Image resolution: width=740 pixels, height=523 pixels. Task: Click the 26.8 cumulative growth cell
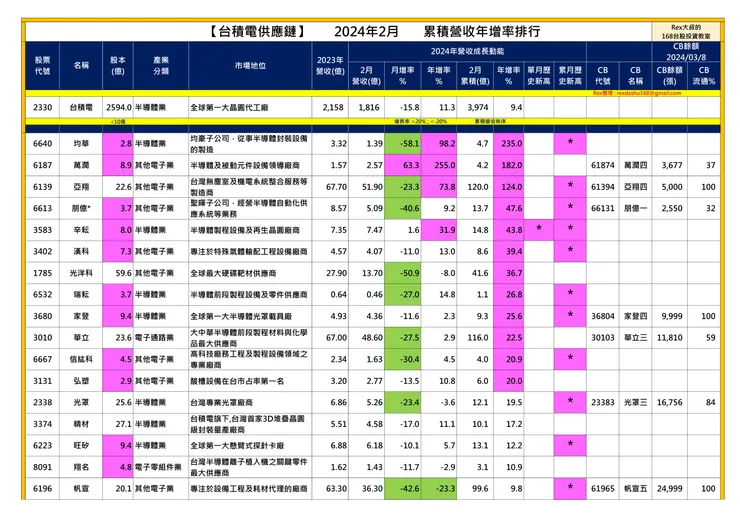pyautogui.click(x=509, y=295)
